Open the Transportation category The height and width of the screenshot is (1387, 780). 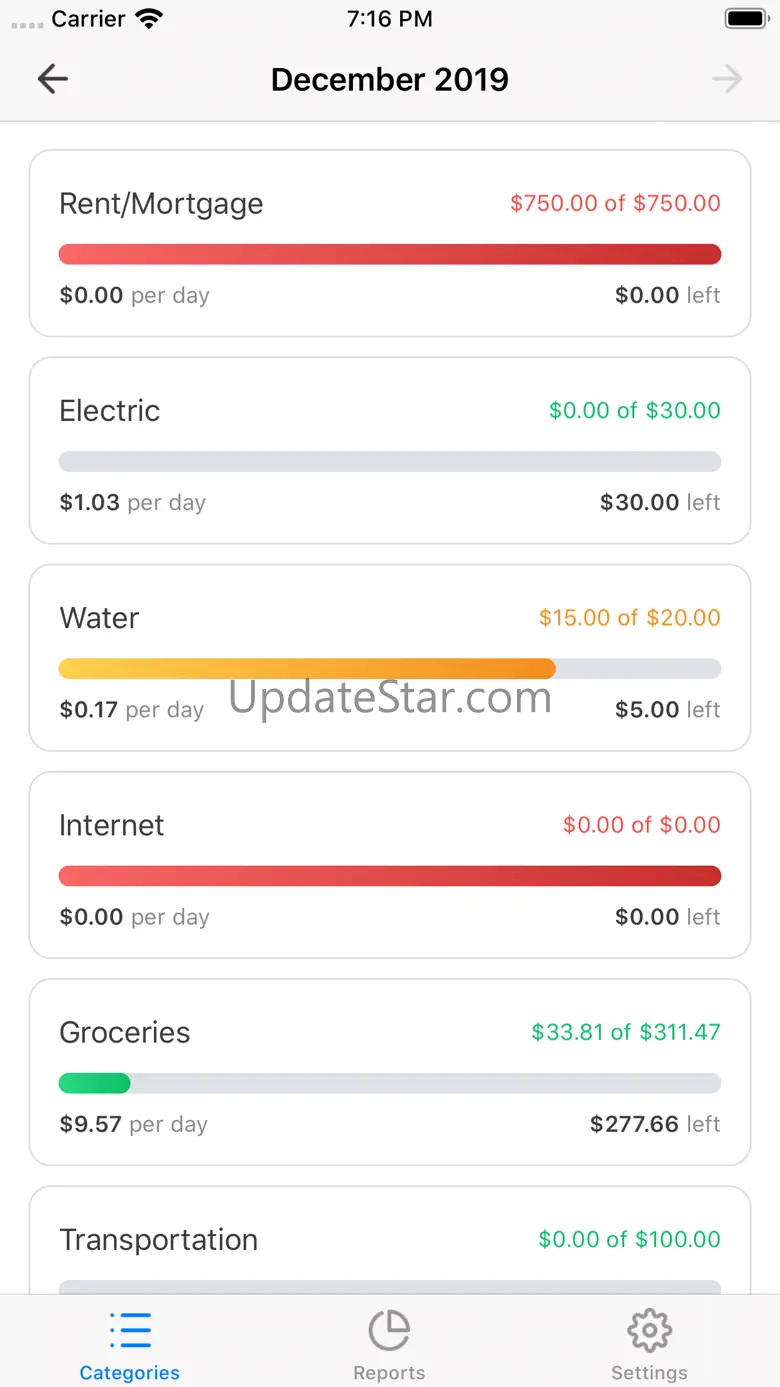(x=158, y=1240)
